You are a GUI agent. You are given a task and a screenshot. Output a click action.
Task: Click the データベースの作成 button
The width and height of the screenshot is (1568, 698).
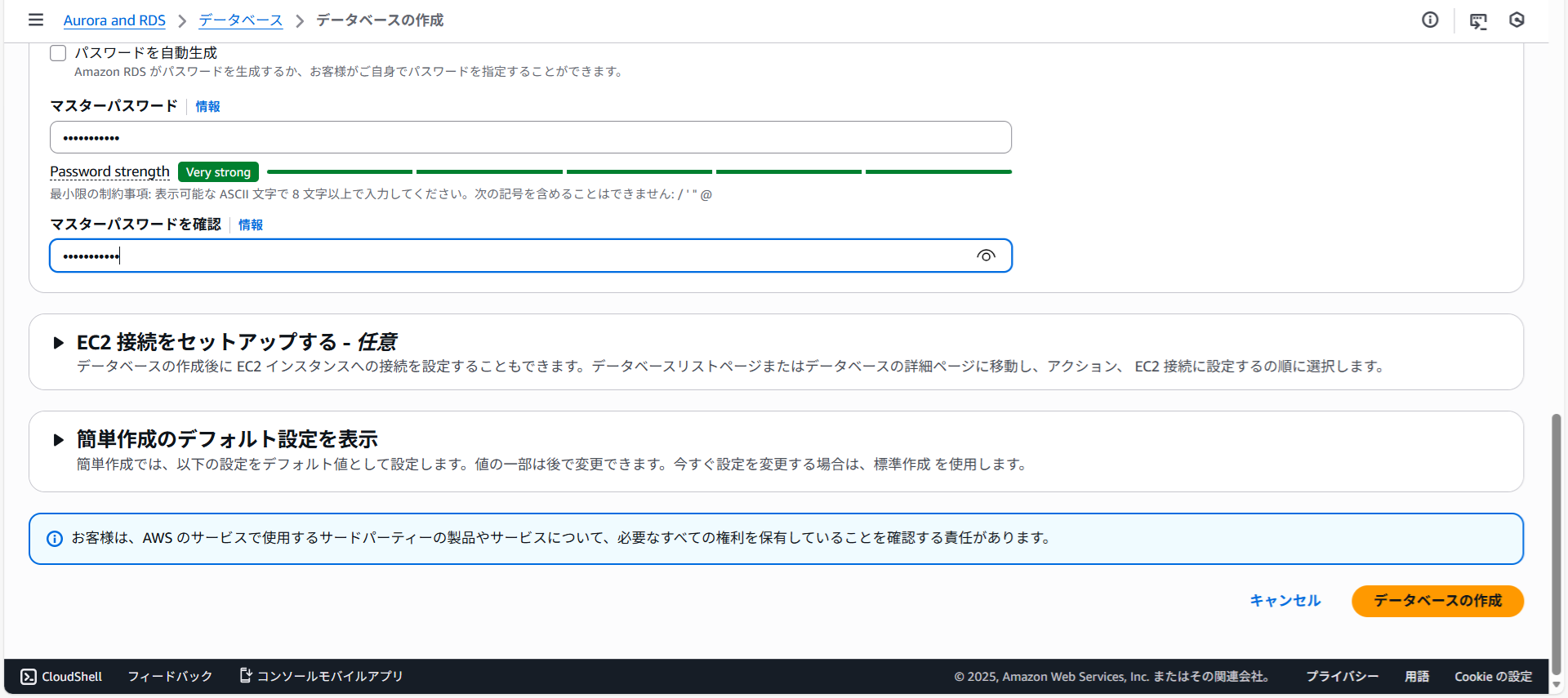tap(1437, 601)
